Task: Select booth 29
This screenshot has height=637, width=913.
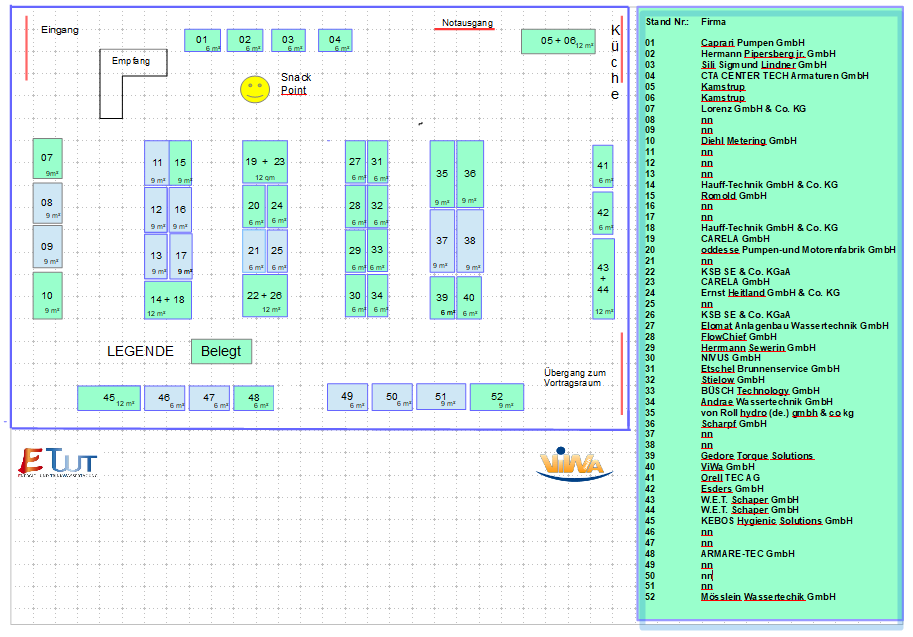Action: (355, 251)
